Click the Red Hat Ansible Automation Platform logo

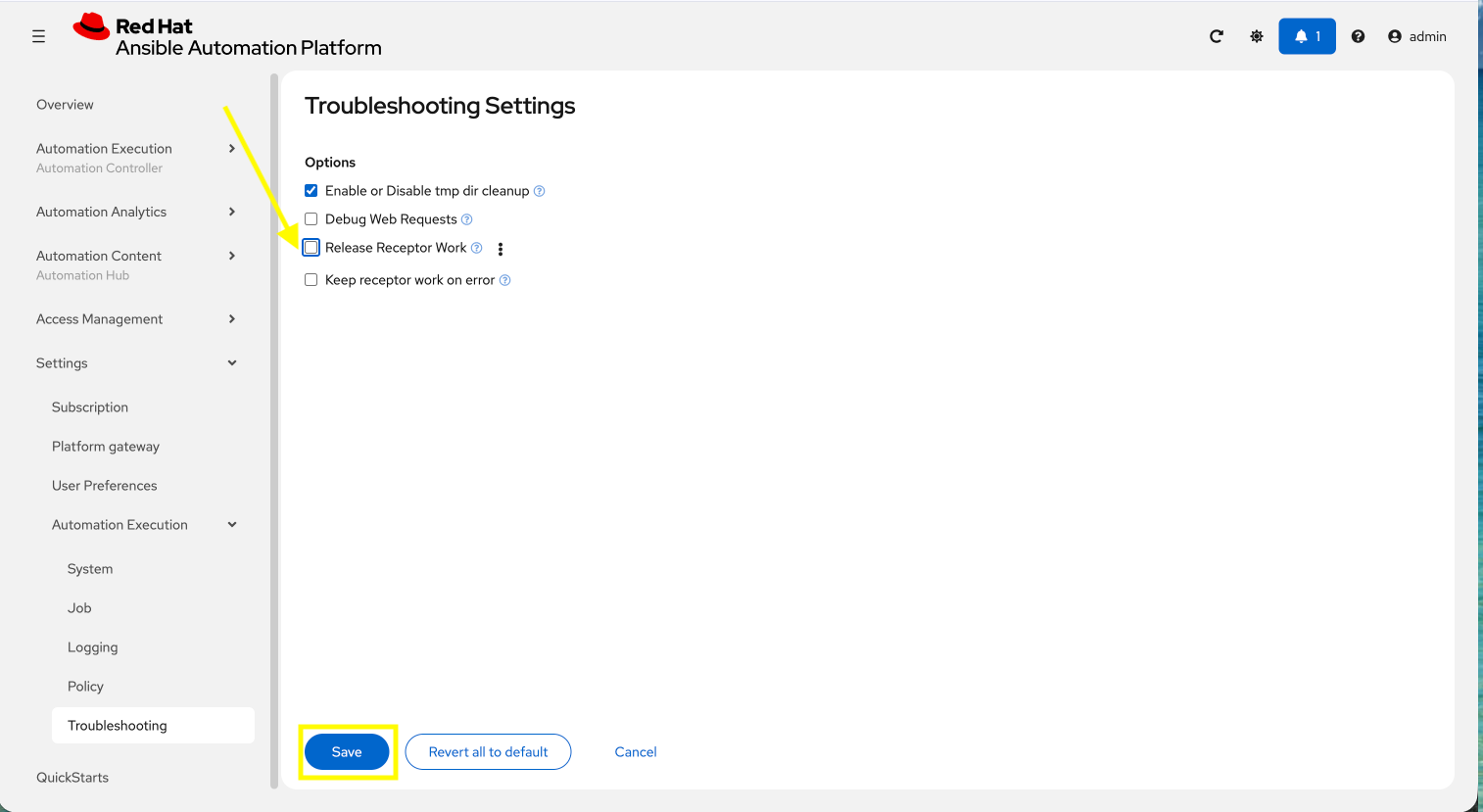(x=227, y=36)
